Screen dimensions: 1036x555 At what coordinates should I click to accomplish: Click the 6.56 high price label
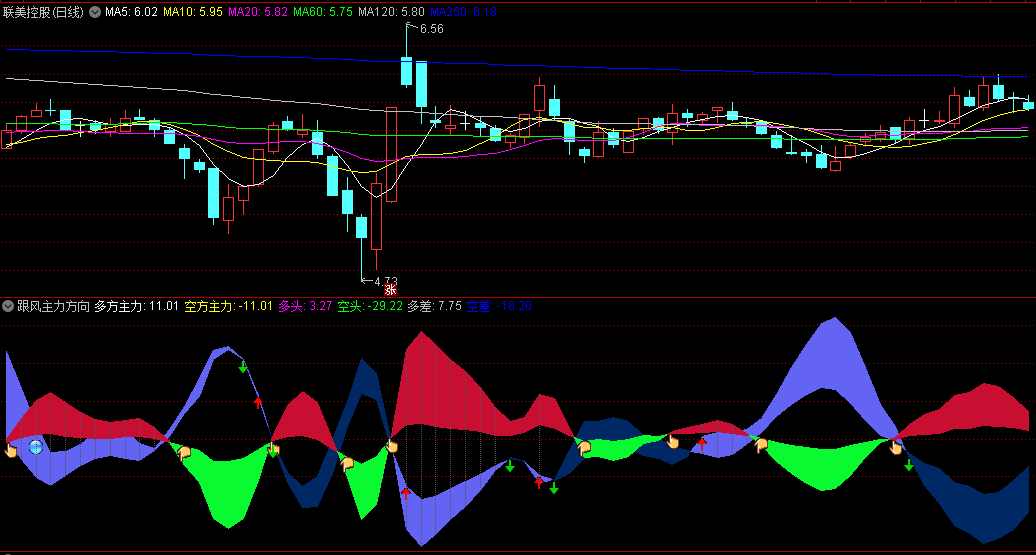[x=431, y=28]
